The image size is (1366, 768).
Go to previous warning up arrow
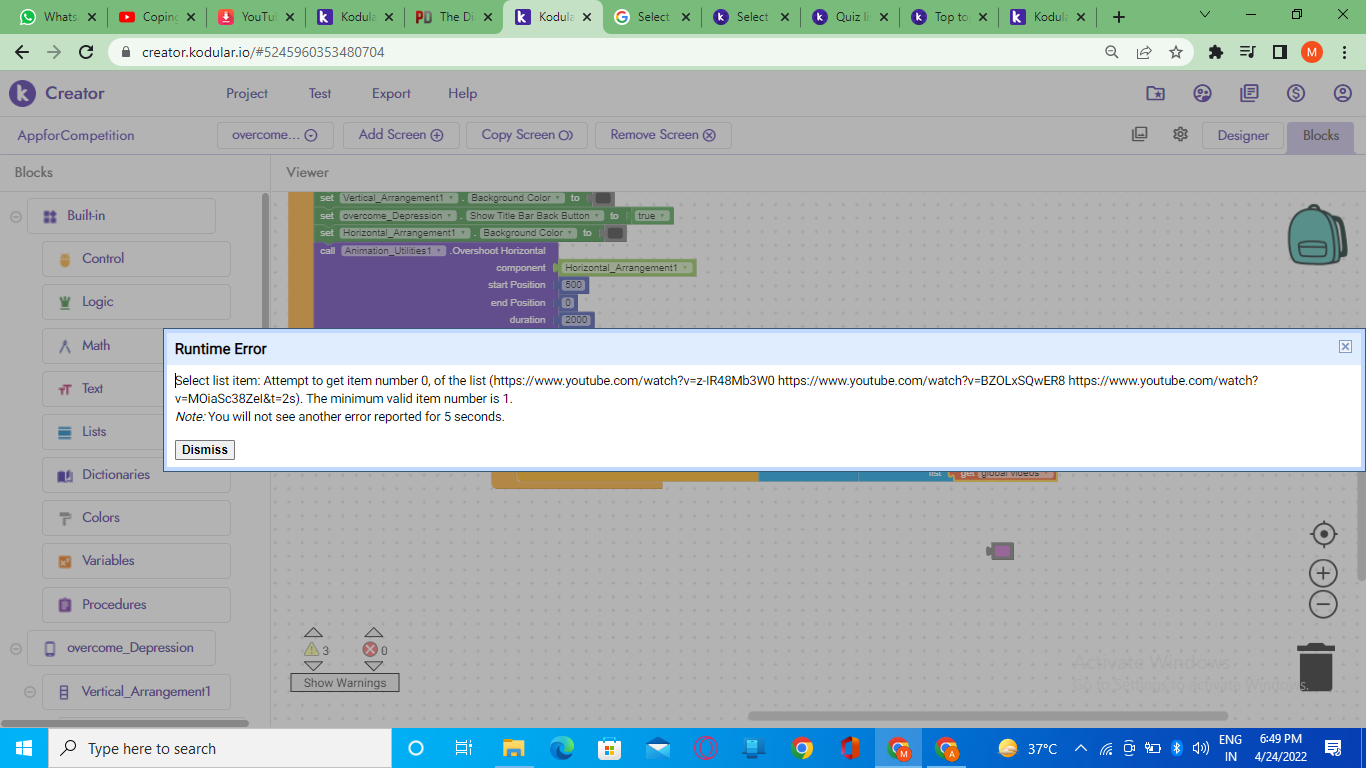tap(313, 632)
